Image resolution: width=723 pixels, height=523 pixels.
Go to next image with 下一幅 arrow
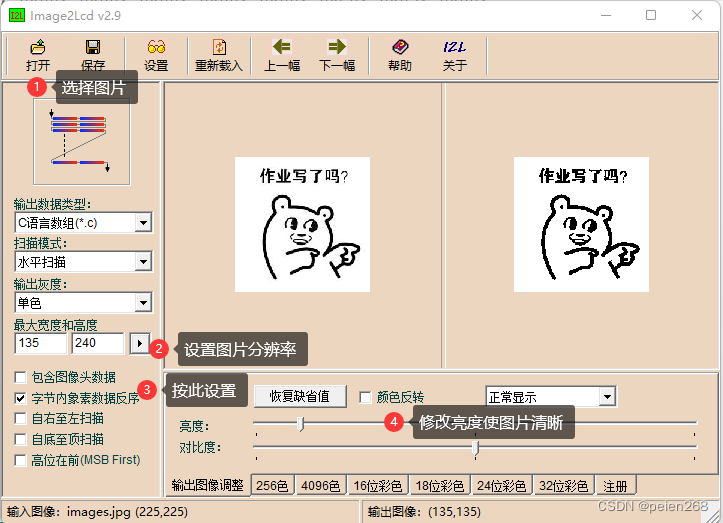337,47
